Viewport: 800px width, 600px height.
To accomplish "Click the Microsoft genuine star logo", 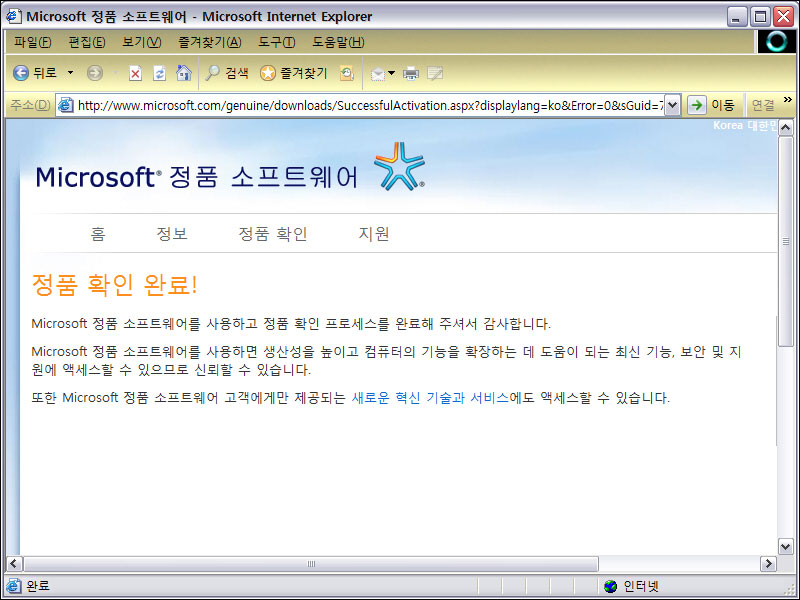I will (x=399, y=166).
